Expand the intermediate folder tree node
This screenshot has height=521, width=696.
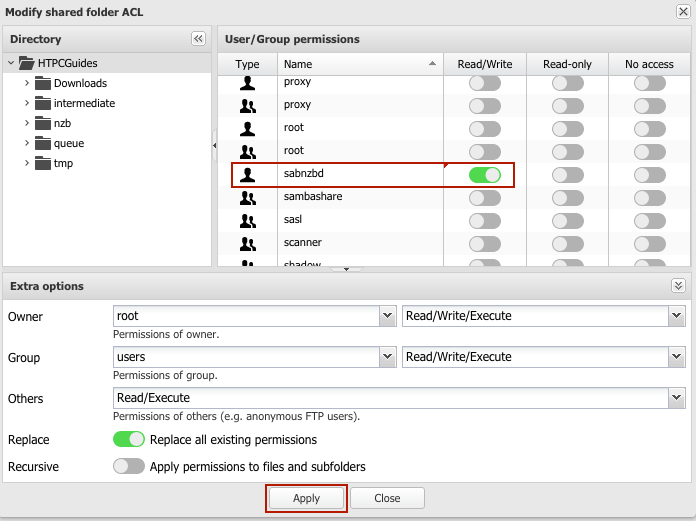point(27,103)
